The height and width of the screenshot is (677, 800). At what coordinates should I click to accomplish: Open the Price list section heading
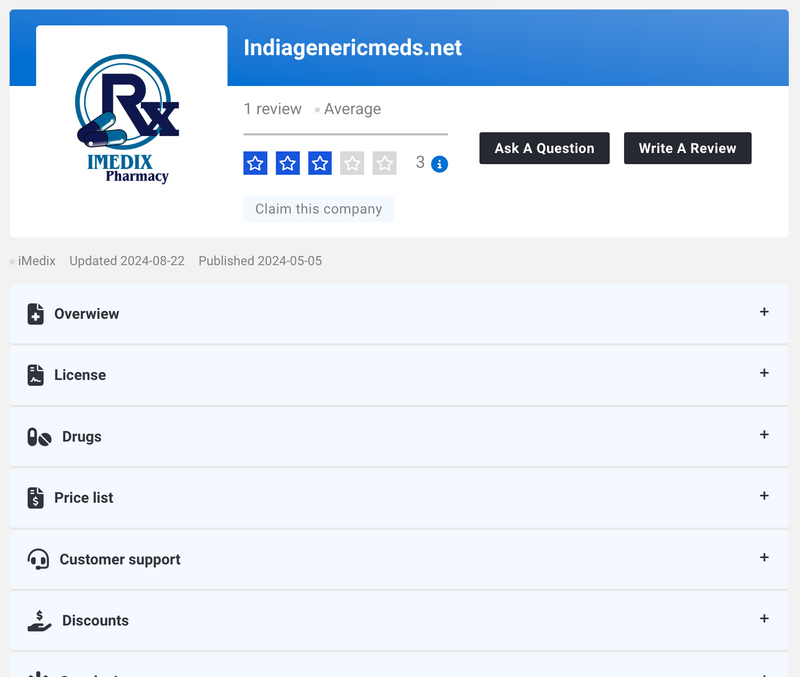tap(84, 497)
